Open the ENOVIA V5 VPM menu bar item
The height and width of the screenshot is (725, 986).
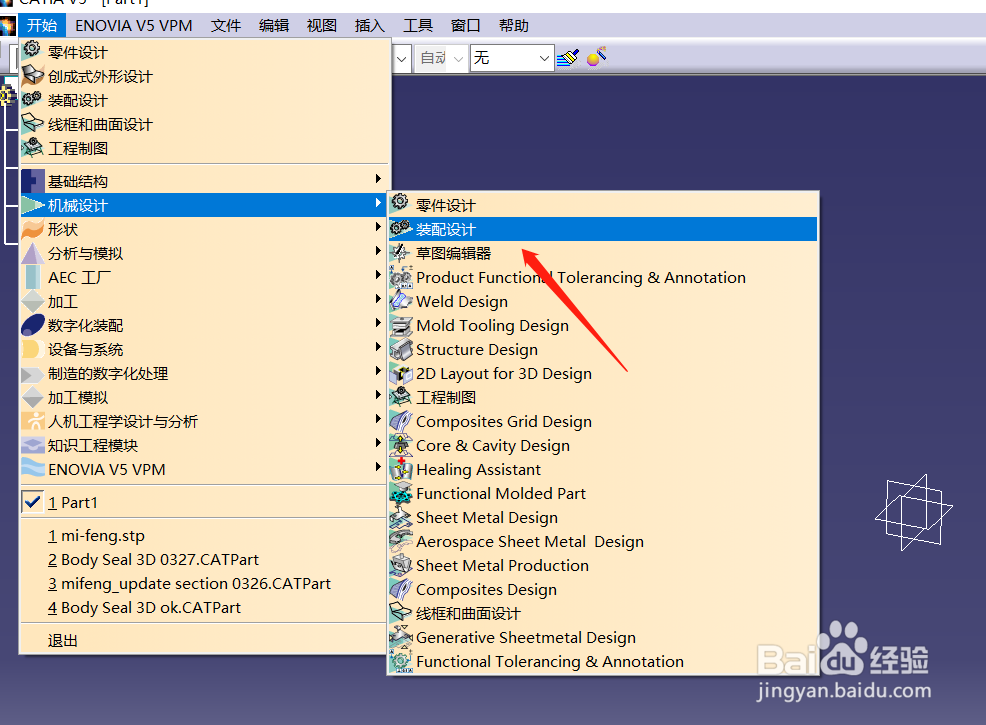coord(133,26)
